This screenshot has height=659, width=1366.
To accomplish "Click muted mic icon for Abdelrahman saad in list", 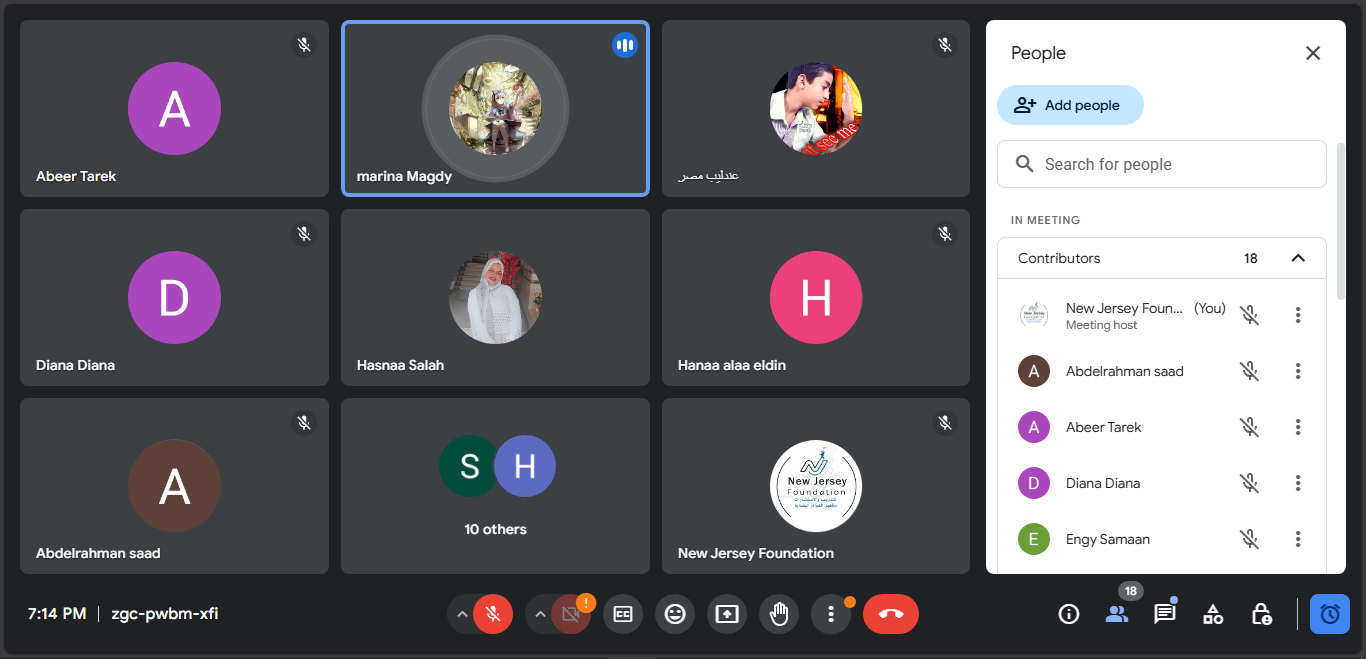I will click(x=1249, y=371).
